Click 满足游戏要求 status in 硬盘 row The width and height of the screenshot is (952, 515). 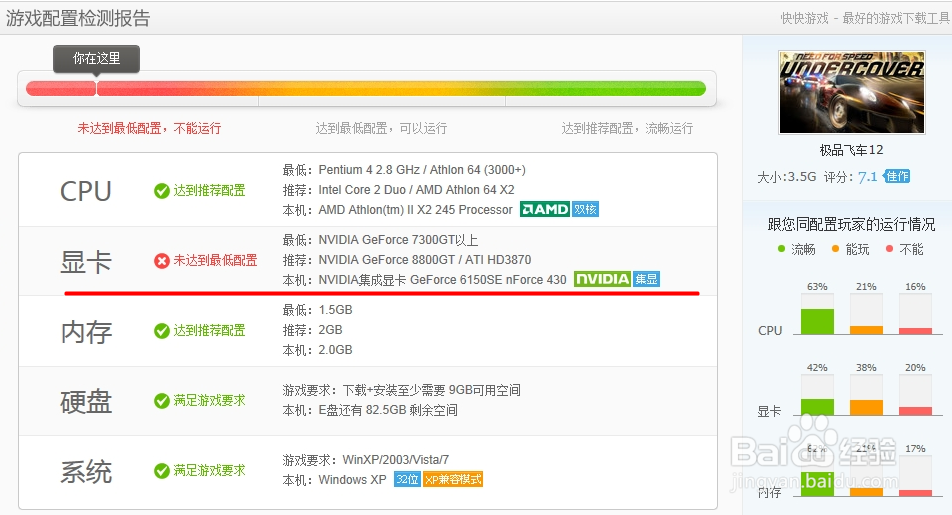tap(209, 400)
